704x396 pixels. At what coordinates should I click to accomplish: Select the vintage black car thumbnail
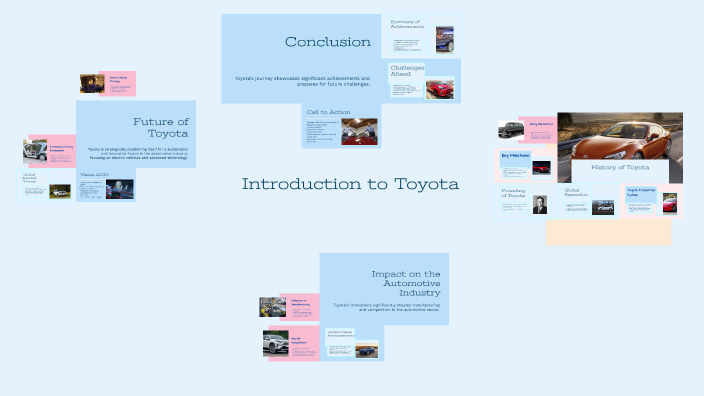pos(511,130)
